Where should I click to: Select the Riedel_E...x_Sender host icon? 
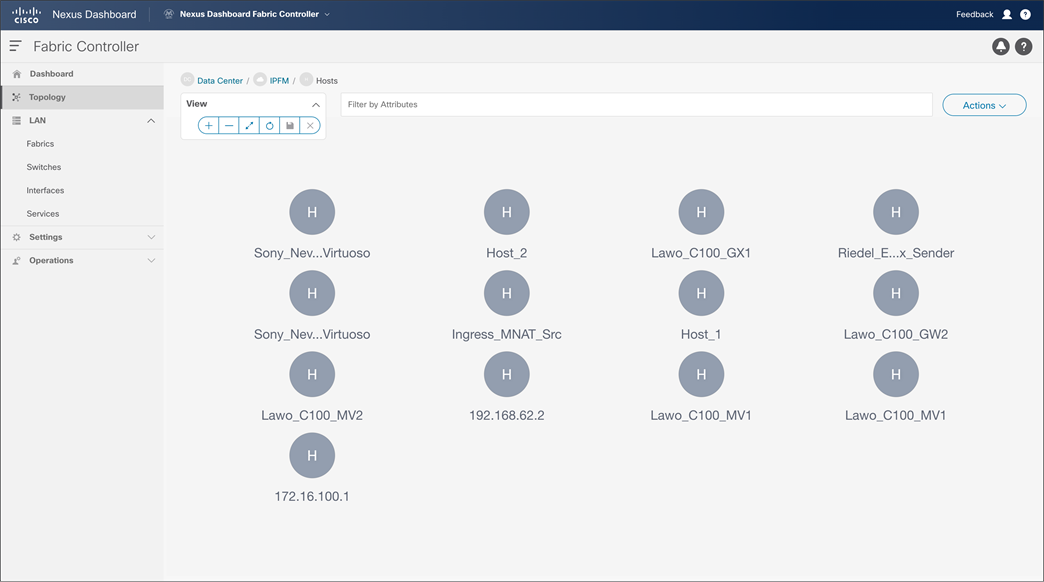(896, 212)
